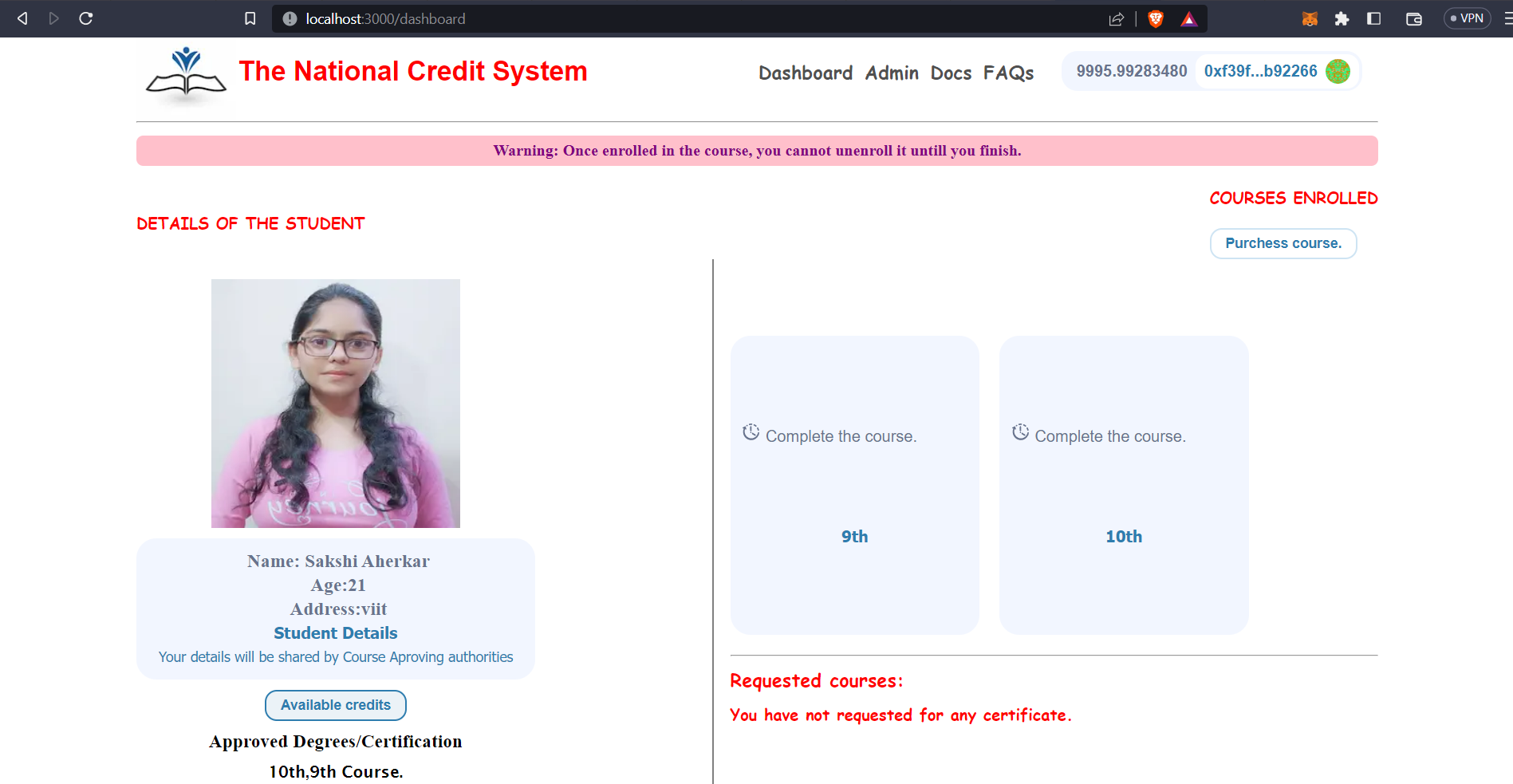Click the Purchess course button

1283,243
